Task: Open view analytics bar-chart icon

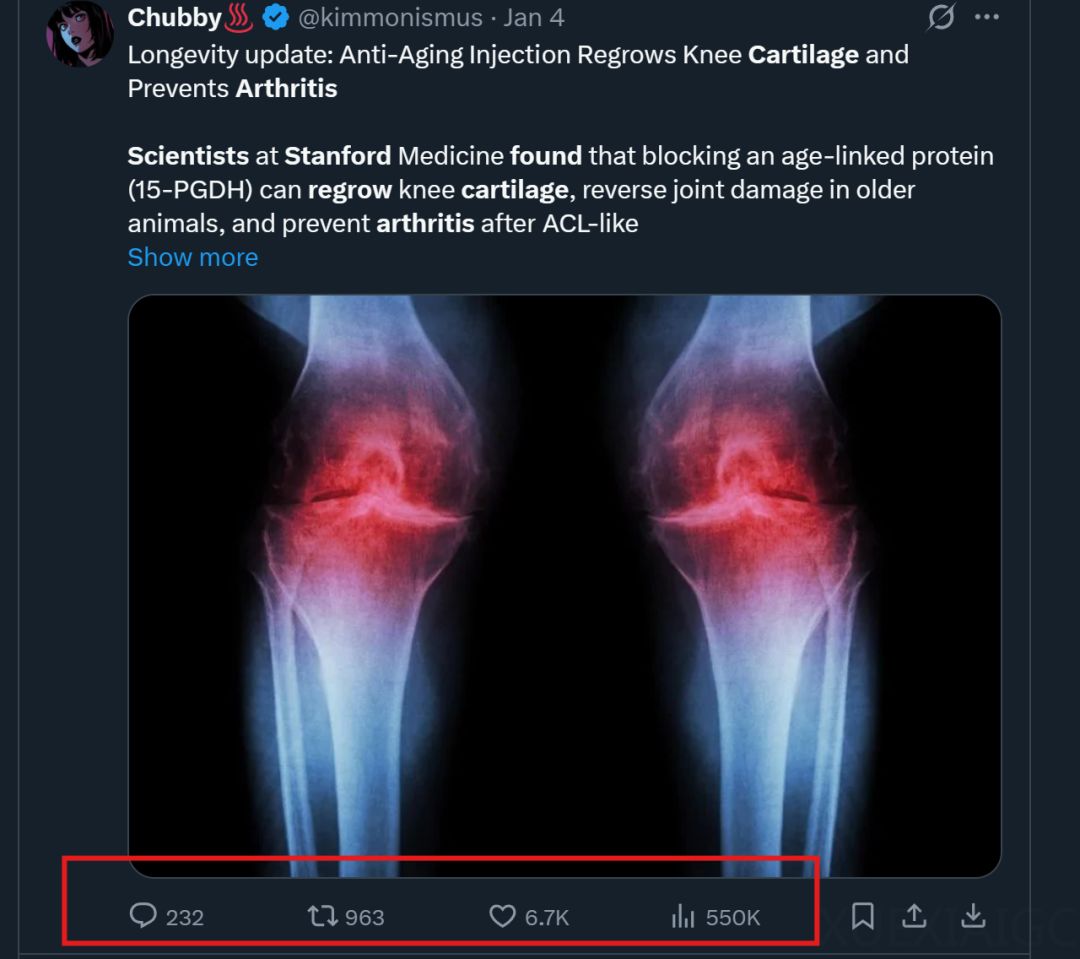Action: (x=683, y=916)
